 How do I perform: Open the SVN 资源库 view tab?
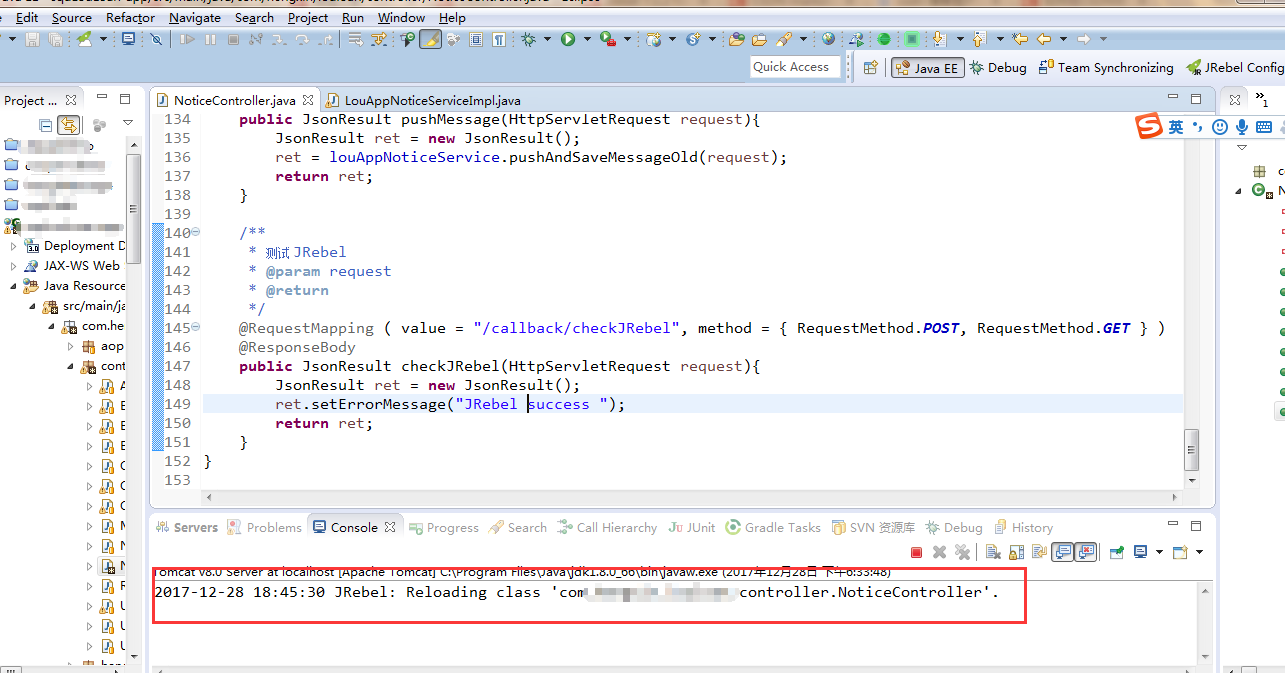coord(872,527)
